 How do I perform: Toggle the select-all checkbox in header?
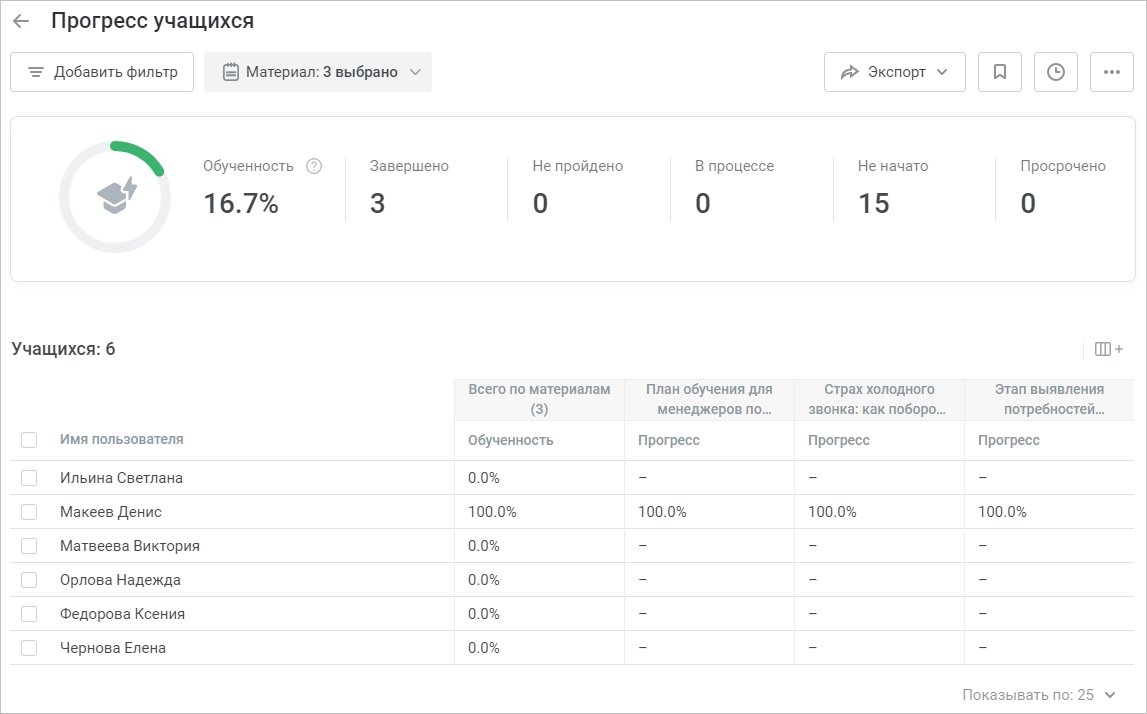point(29,440)
